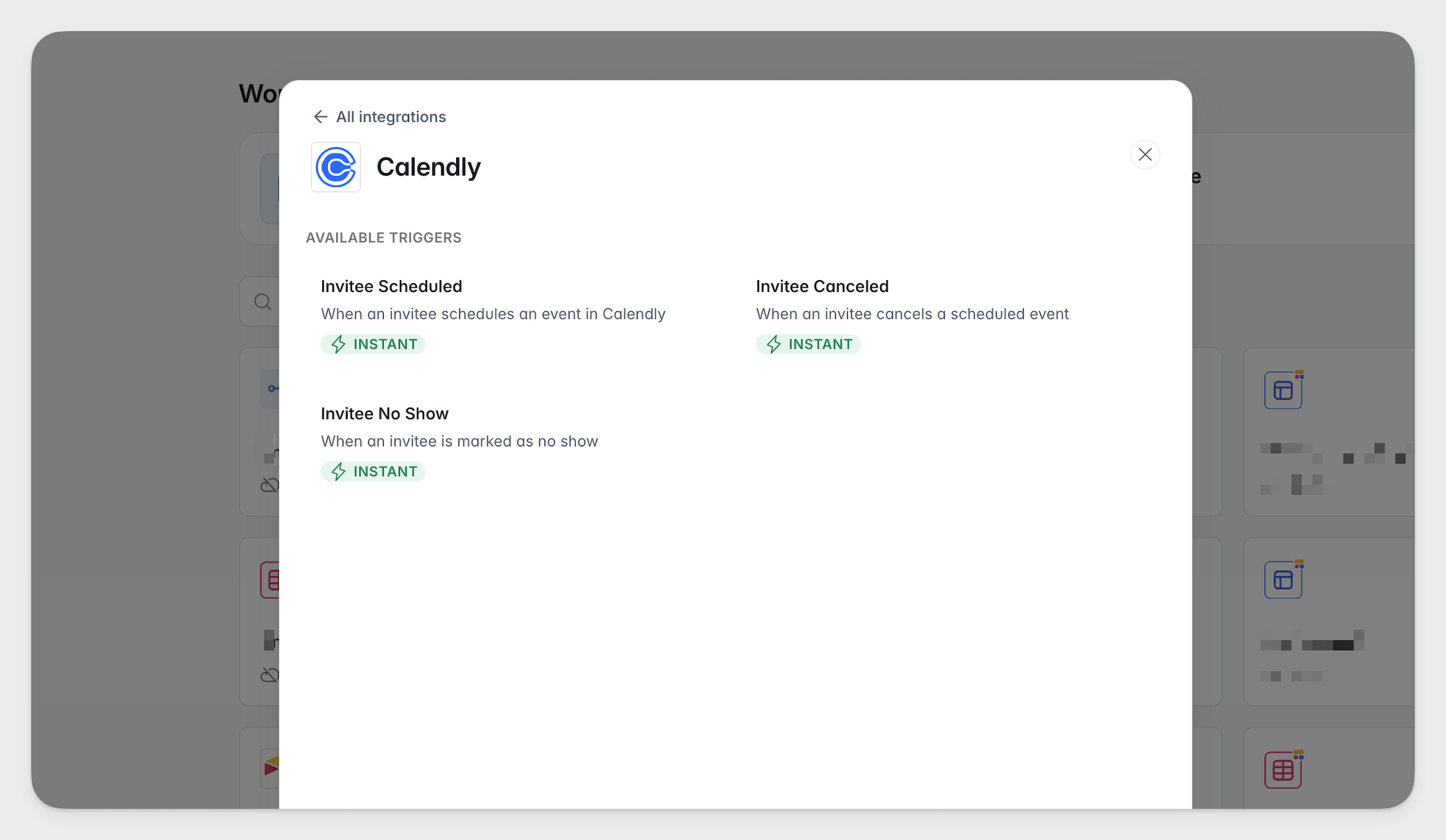The width and height of the screenshot is (1446, 840).
Task: Click the INSTANT badge under Invitee No Show
Action: pos(373,471)
